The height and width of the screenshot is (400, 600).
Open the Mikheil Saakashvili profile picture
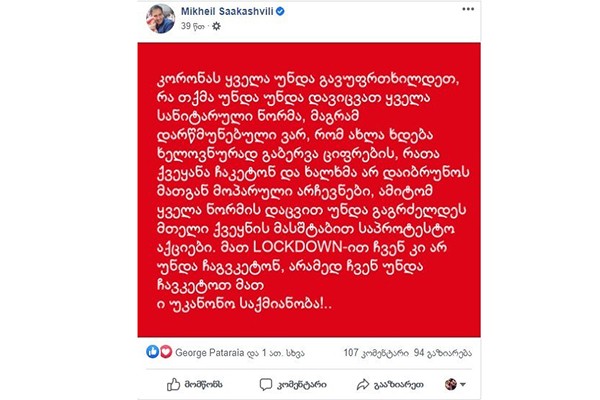[x=160, y=18]
